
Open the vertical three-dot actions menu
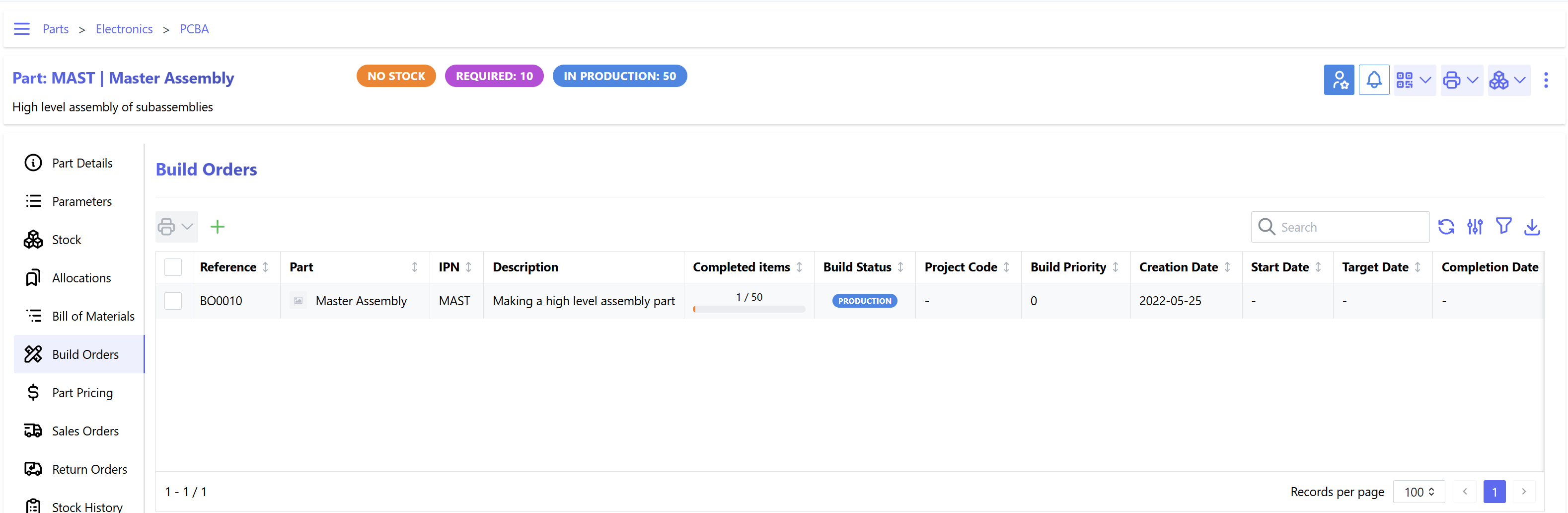(x=1547, y=79)
